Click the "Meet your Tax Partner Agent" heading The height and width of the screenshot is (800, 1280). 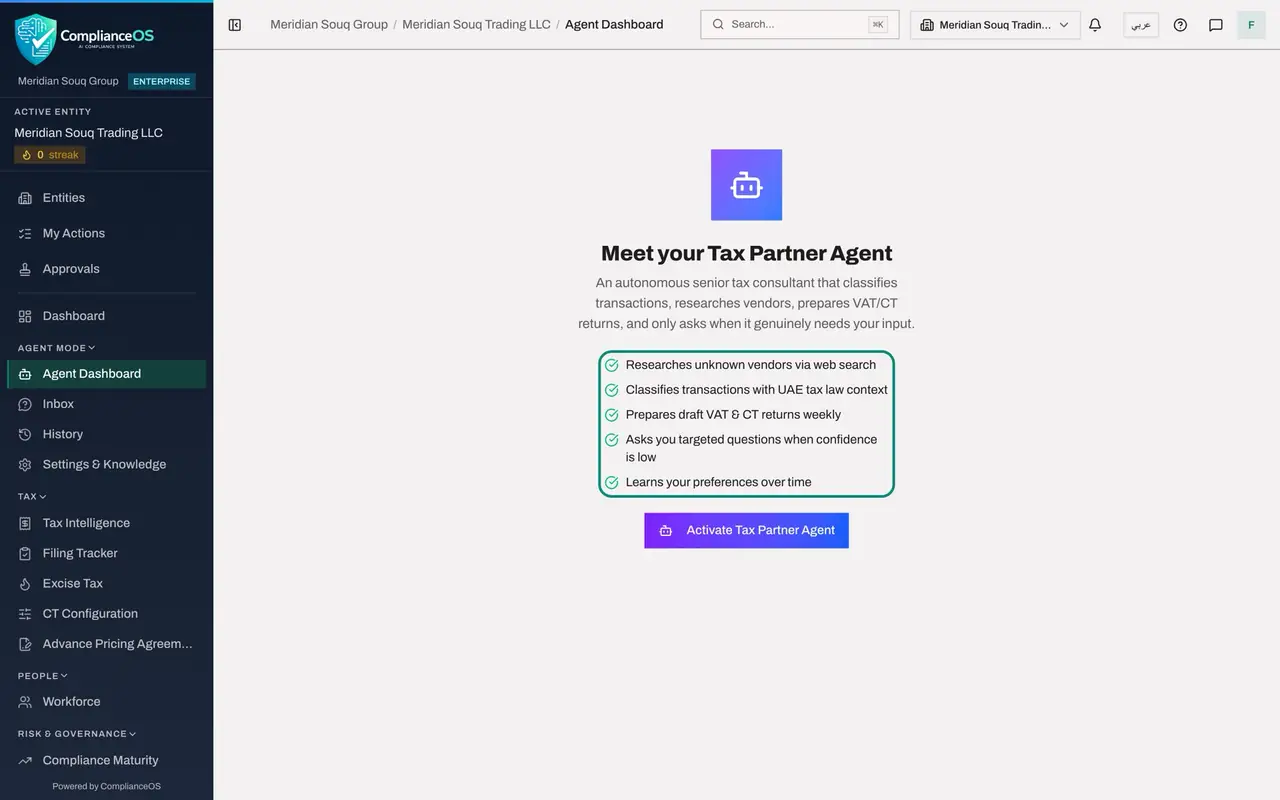pyautogui.click(x=746, y=253)
